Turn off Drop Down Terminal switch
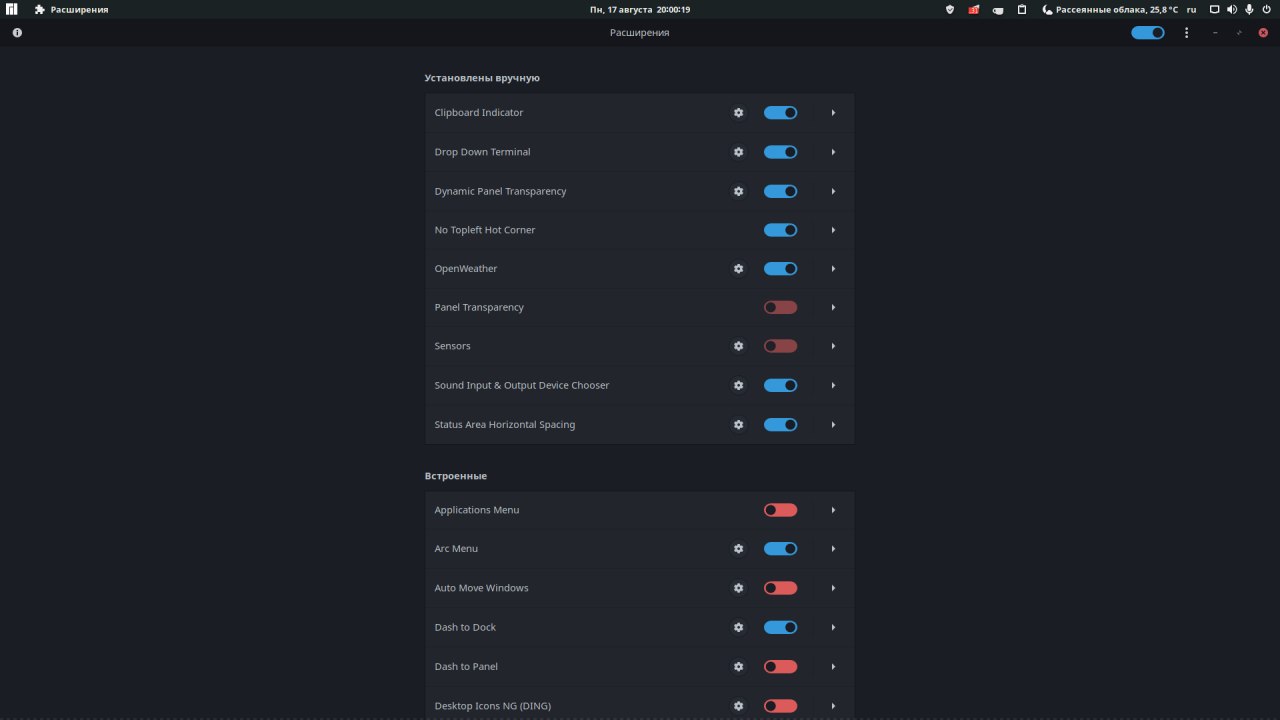The width and height of the screenshot is (1280, 720). click(x=780, y=152)
